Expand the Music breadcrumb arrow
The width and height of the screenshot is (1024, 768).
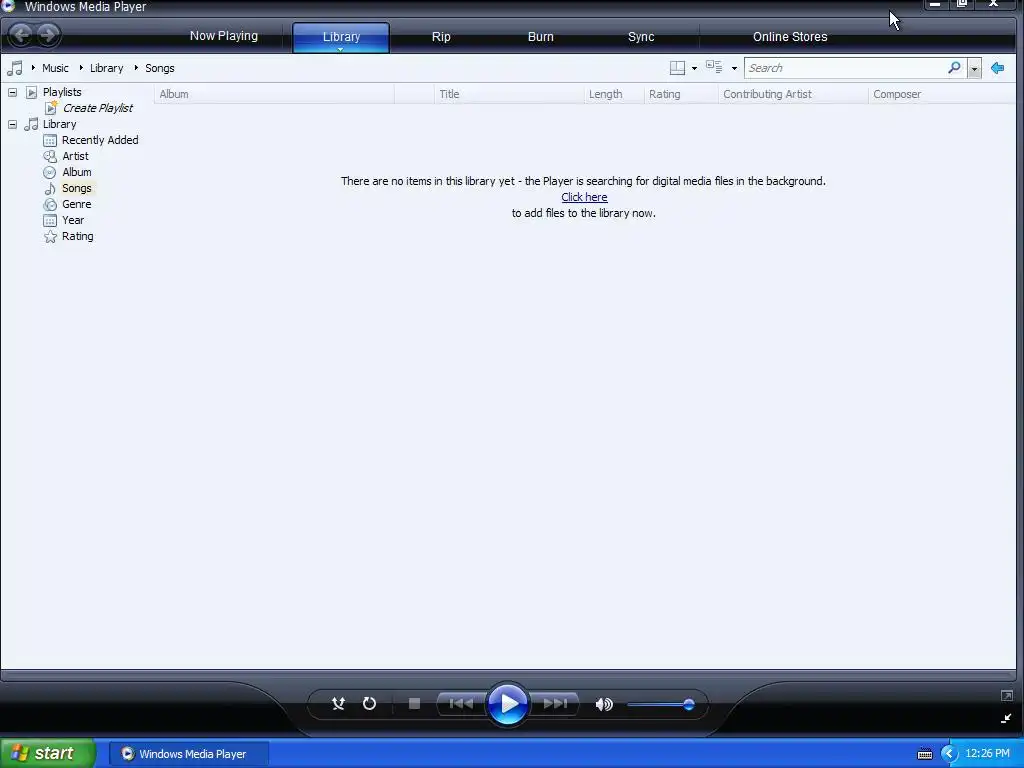(33, 67)
